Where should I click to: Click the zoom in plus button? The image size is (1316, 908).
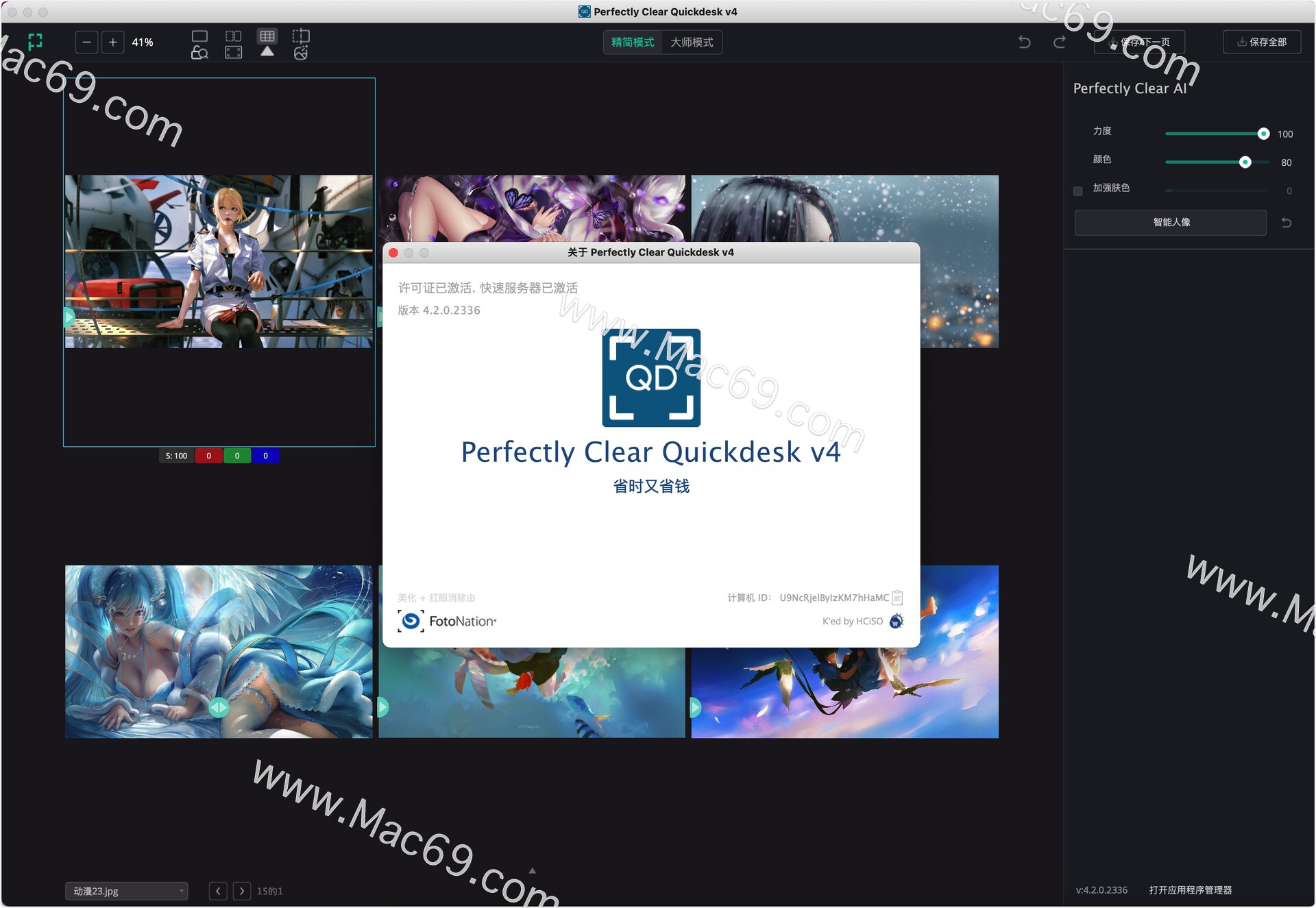click(113, 42)
